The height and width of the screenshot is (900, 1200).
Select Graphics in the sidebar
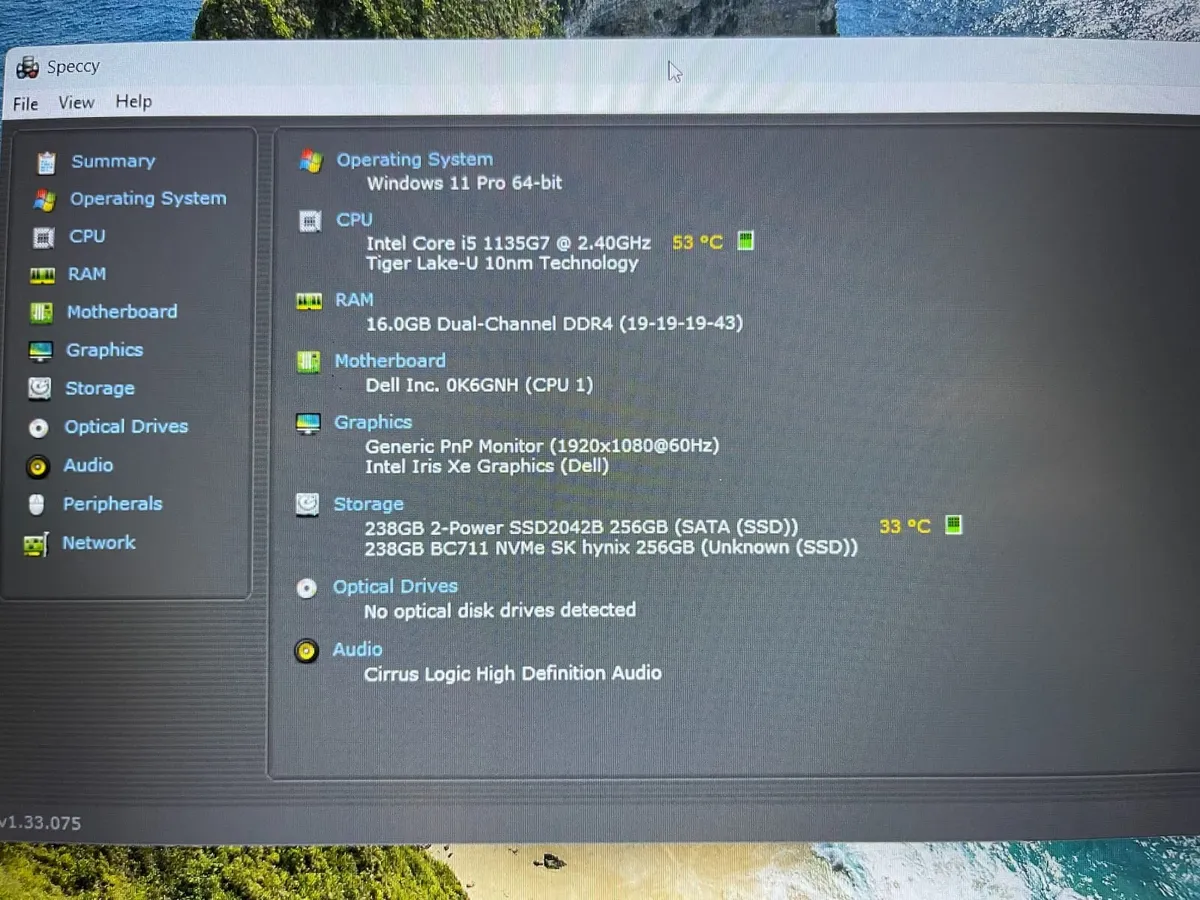pos(104,350)
